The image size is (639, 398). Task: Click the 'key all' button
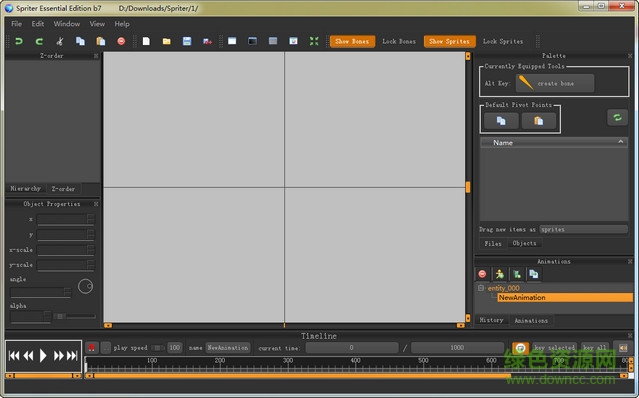(595, 347)
